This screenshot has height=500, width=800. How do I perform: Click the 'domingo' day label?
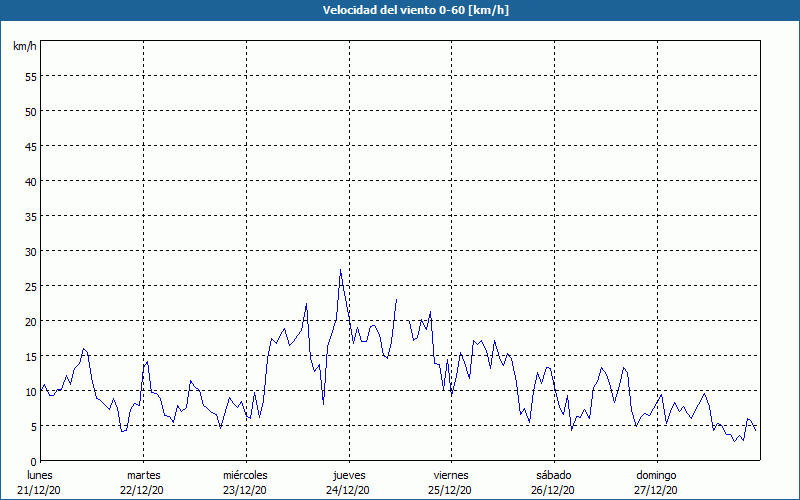(x=656, y=475)
